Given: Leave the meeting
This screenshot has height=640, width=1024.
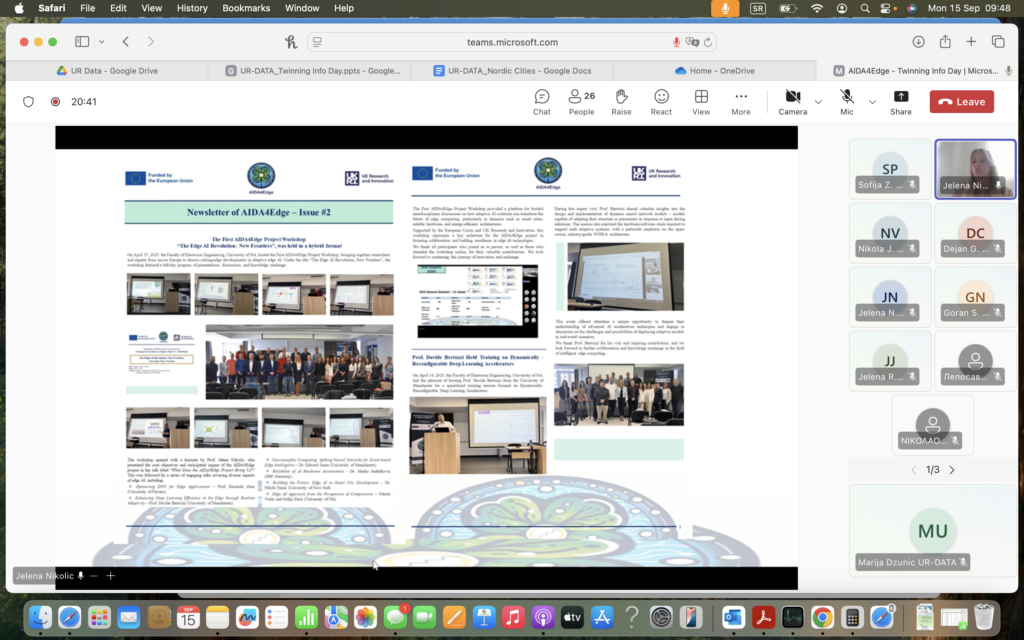Looking at the screenshot, I should coord(961,102).
